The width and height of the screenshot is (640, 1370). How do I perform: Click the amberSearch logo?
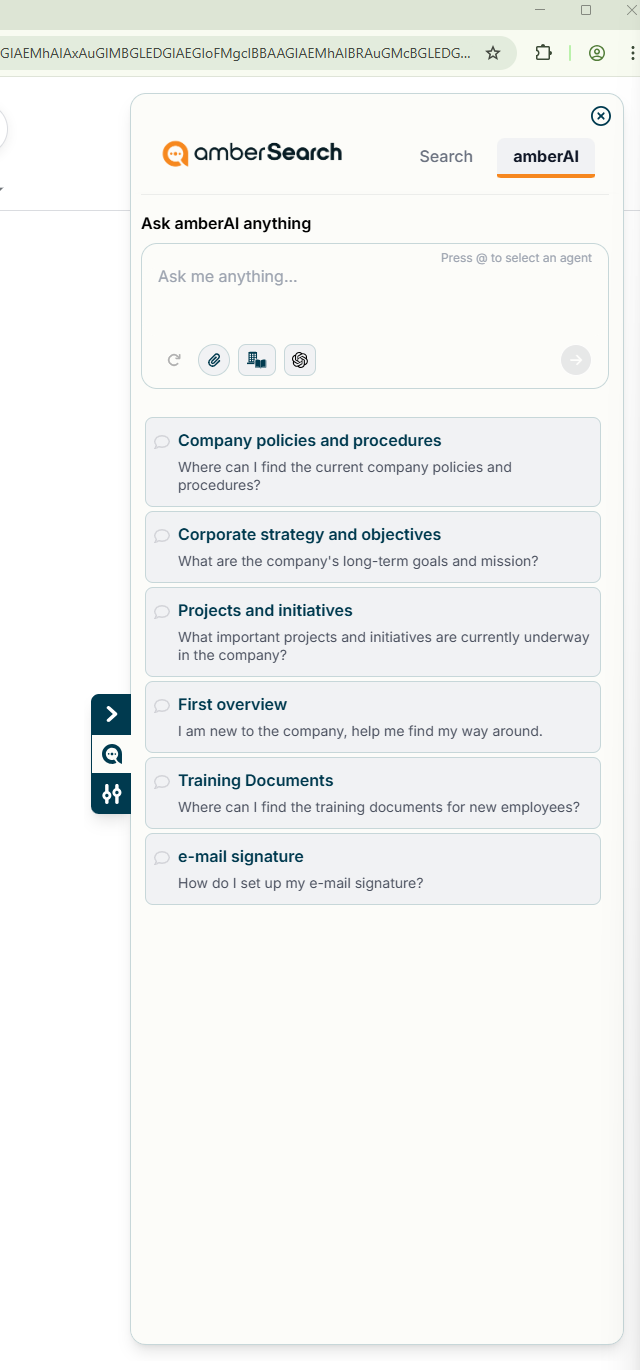point(252,153)
